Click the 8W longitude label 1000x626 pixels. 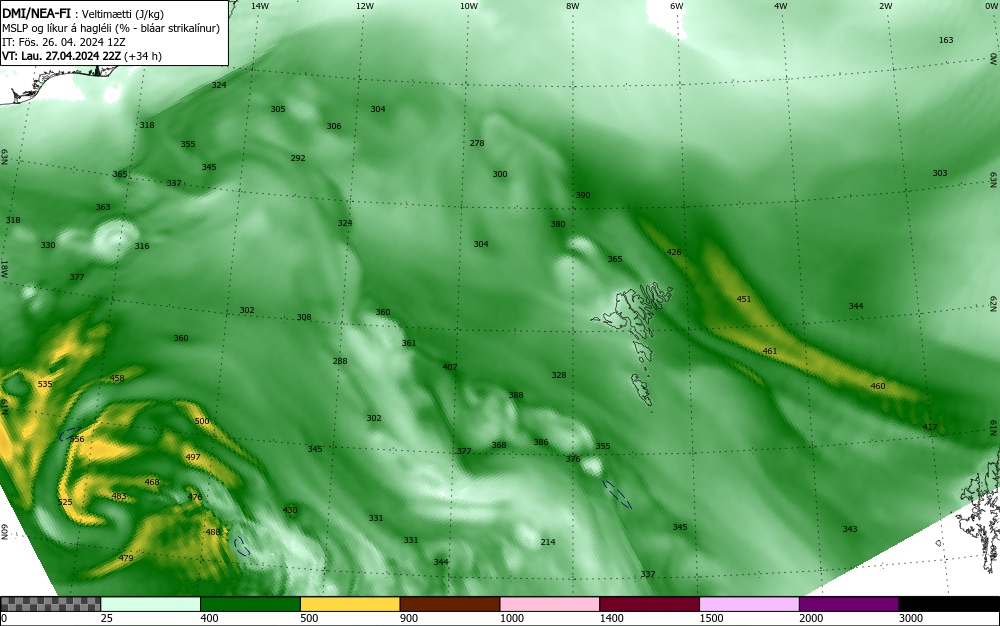pos(573,6)
